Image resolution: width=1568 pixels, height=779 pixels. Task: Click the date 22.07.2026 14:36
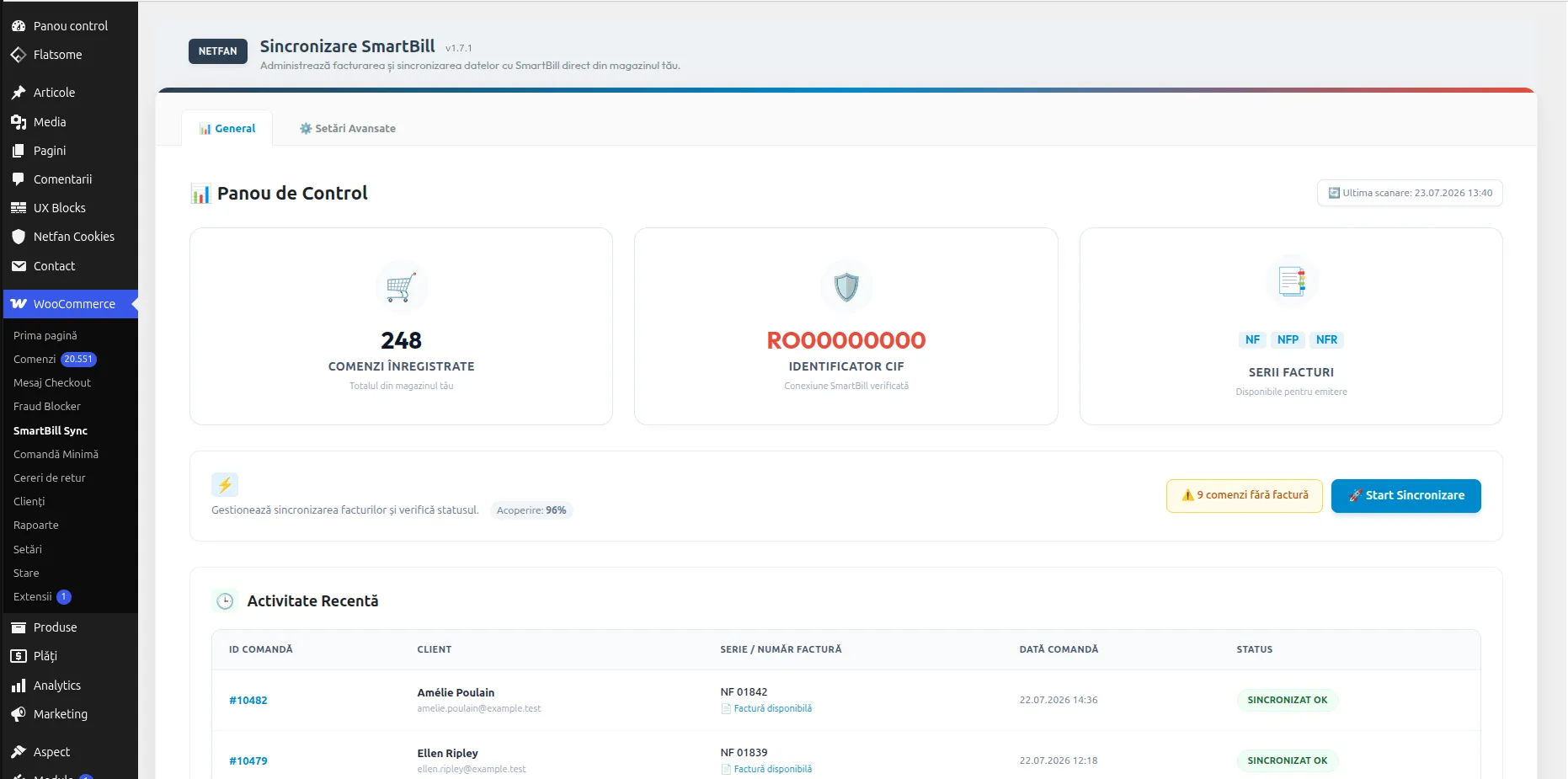click(x=1059, y=700)
